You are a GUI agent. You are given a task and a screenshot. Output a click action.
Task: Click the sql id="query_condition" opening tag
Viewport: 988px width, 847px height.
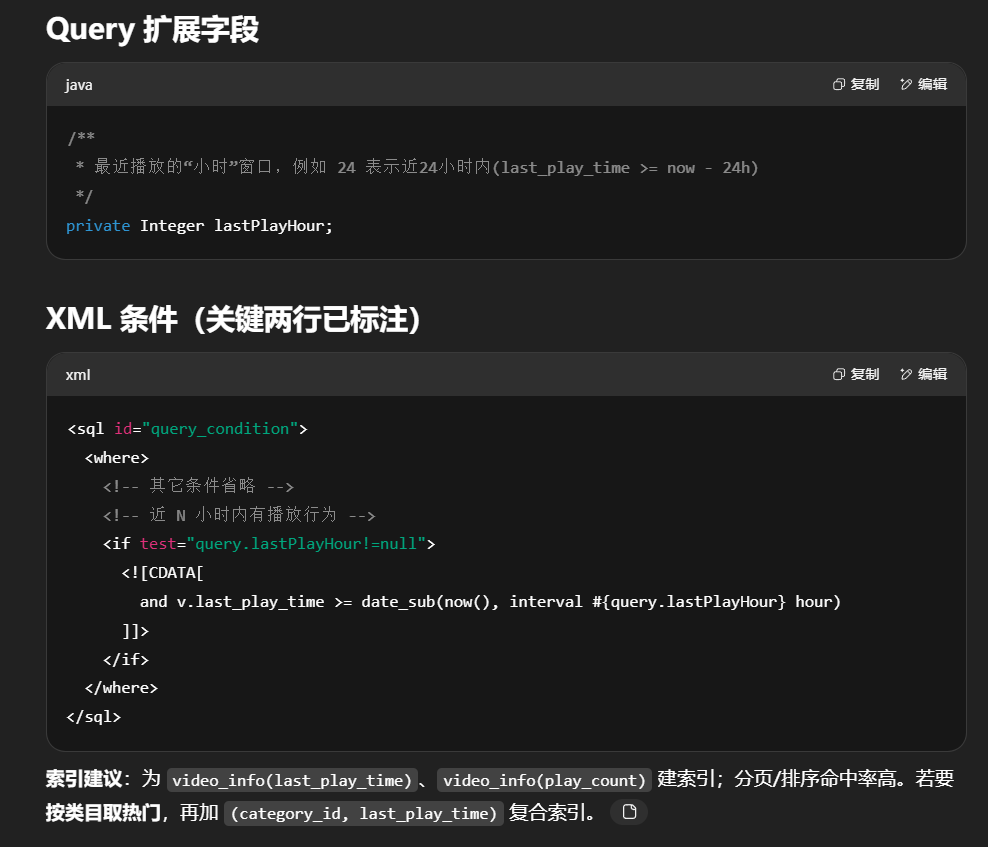pyautogui.click(x=187, y=429)
